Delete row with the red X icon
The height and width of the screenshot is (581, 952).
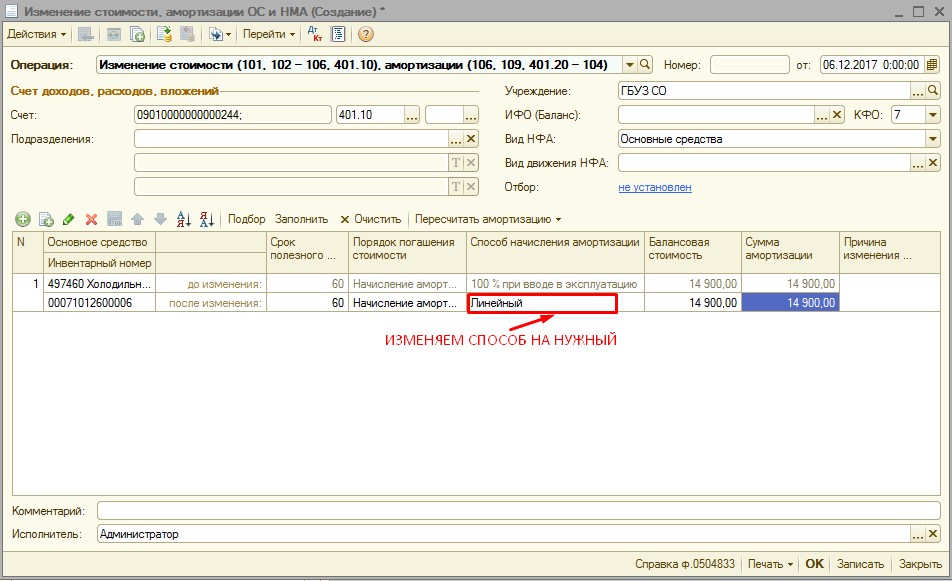(91, 219)
